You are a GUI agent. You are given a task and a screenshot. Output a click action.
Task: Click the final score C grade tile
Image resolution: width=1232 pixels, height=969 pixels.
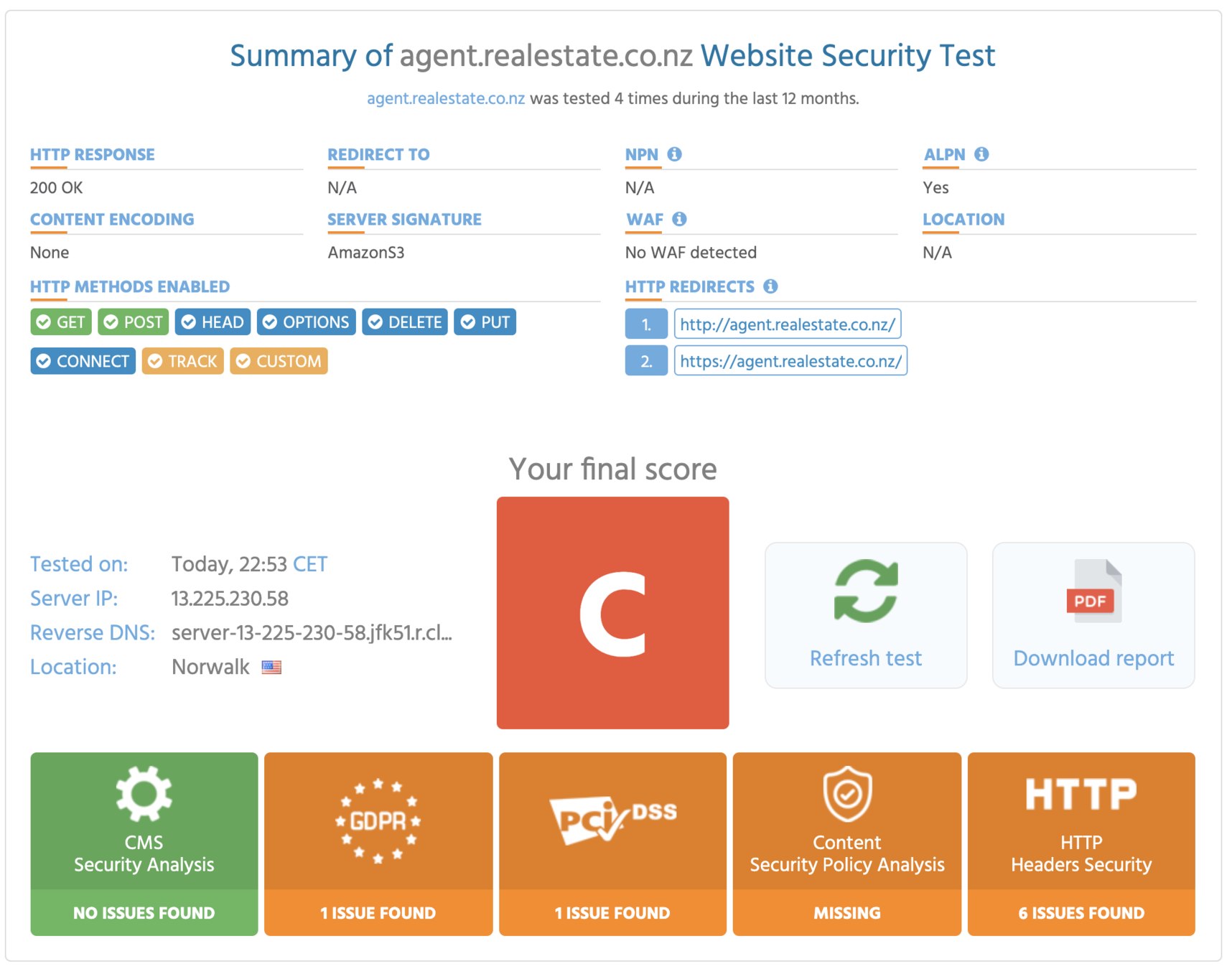pyautogui.click(x=612, y=613)
